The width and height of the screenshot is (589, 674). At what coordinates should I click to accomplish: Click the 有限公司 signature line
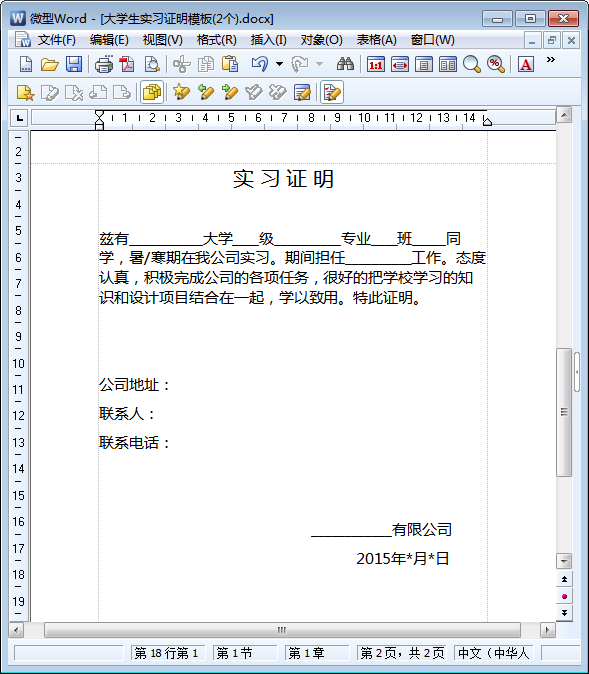pos(381,530)
